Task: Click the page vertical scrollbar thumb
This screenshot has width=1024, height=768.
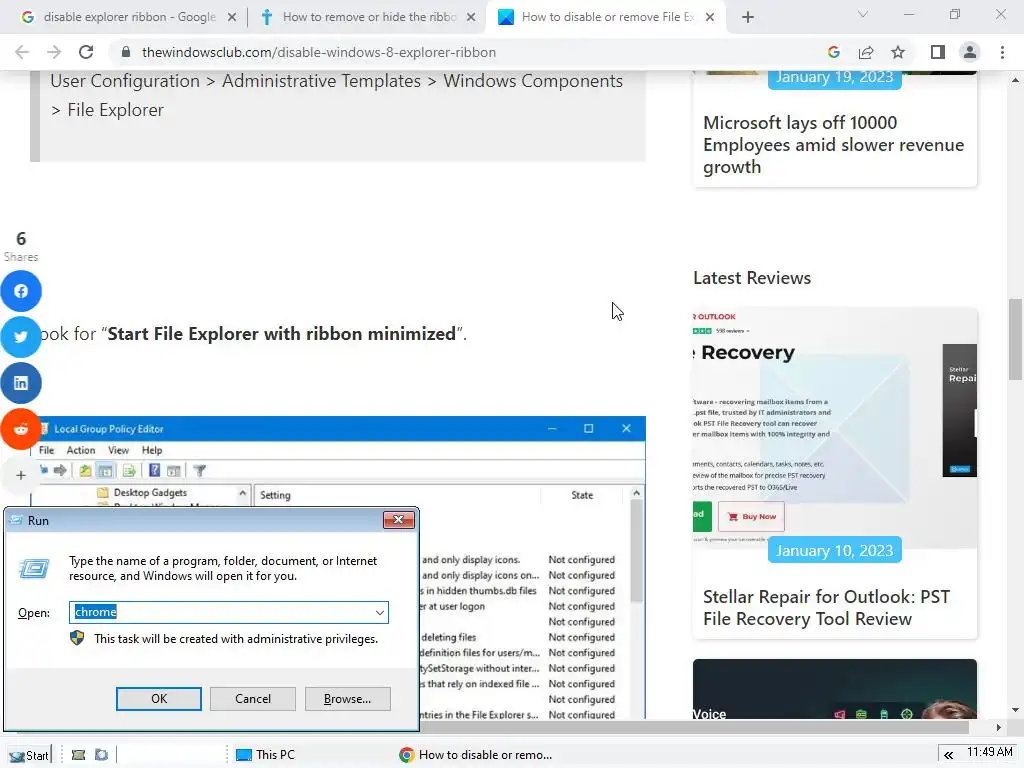Action: click(1015, 339)
